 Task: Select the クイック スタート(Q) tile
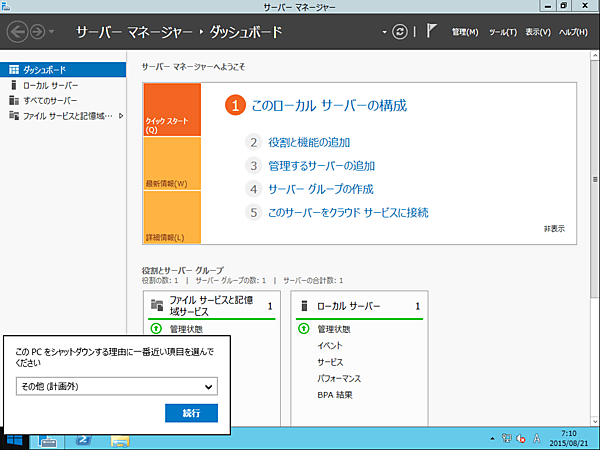pyautogui.click(x=171, y=111)
